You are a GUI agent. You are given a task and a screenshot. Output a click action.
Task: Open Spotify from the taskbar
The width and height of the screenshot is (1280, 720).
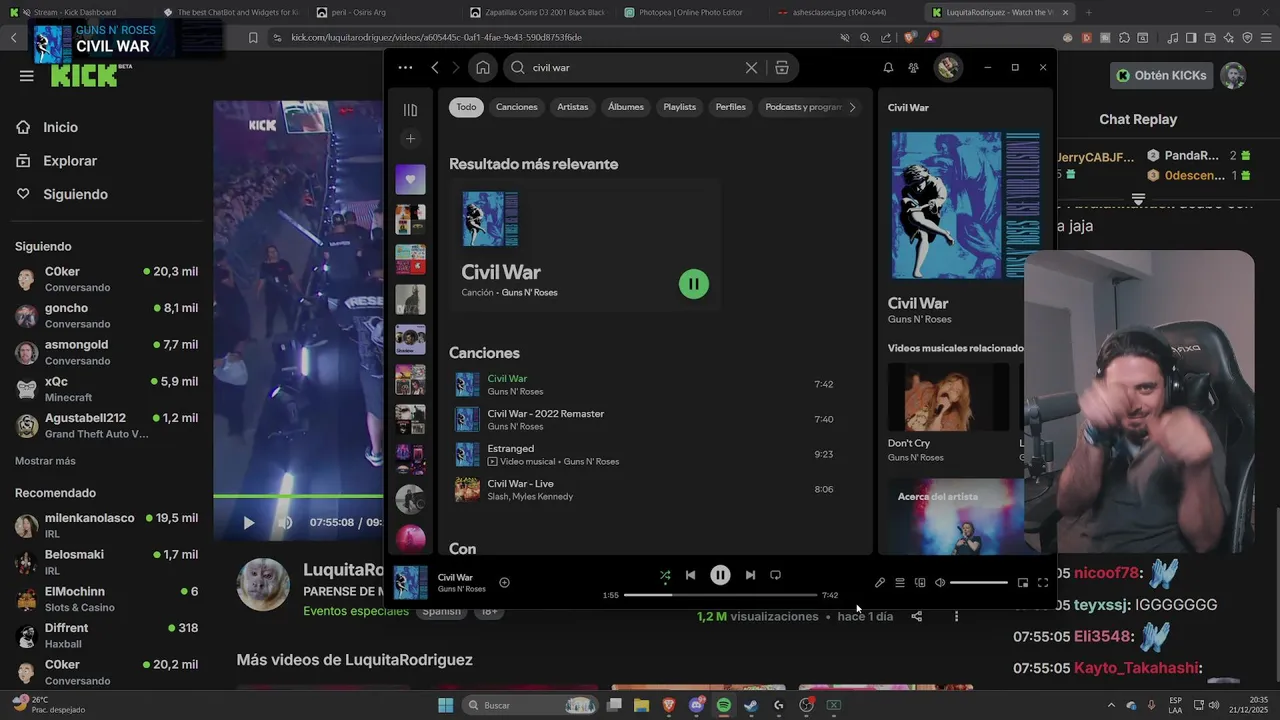pyautogui.click(x=724, y=705)
